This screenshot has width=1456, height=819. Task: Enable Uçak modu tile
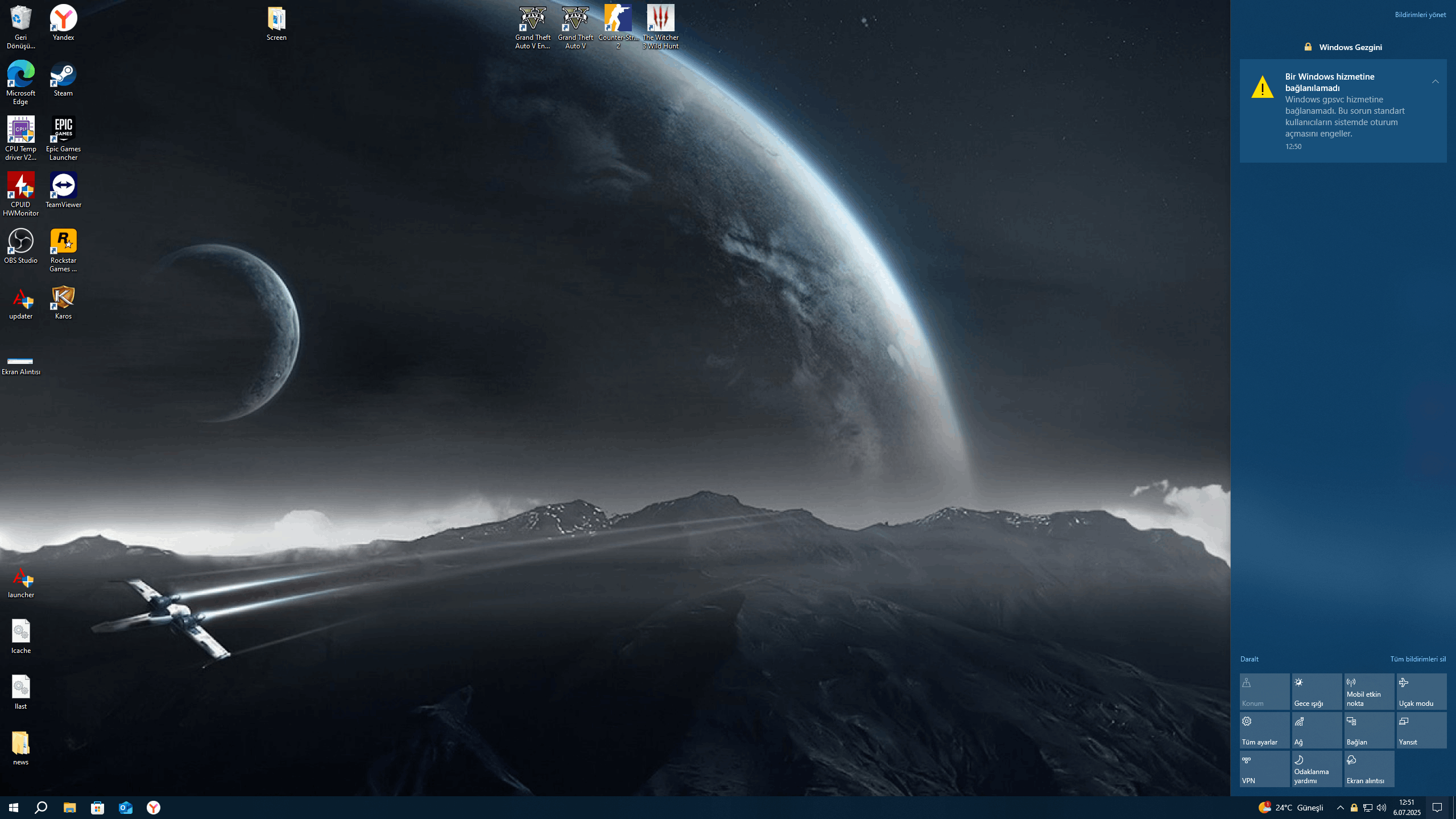click(x=1421, y=691)
